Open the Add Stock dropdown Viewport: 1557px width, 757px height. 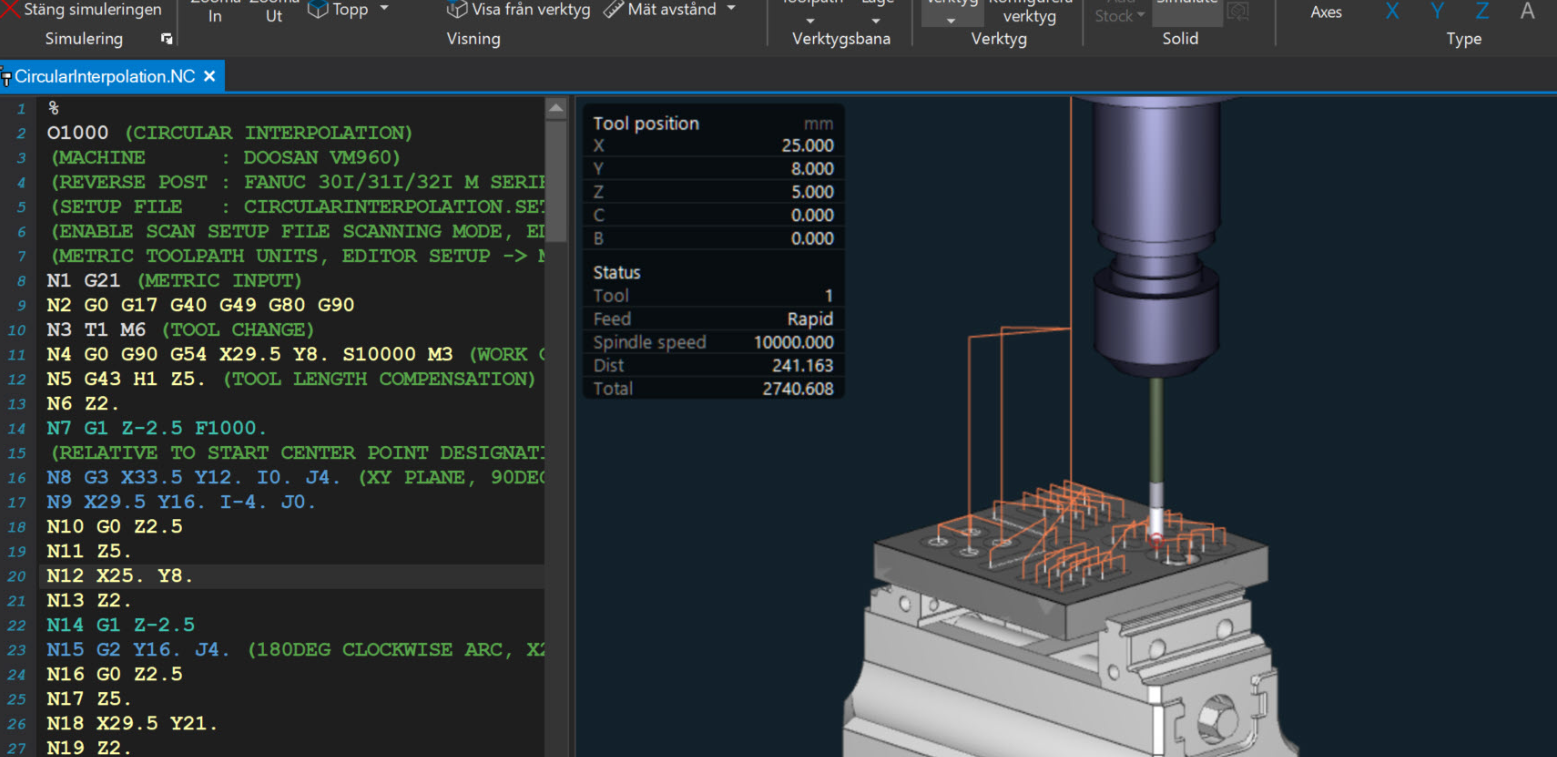(x=1119, y=12)
